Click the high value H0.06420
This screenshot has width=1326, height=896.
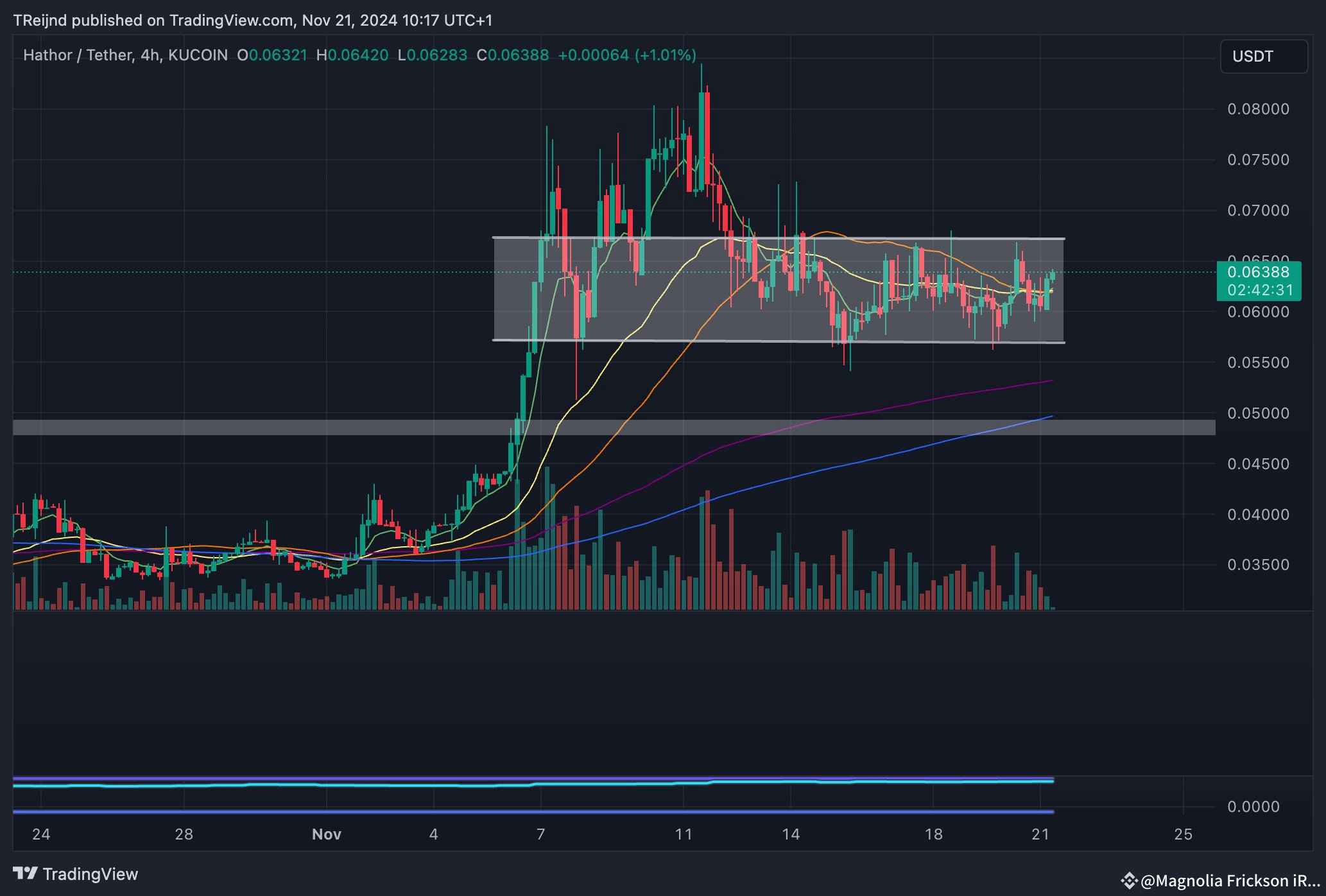pos(352,55)
